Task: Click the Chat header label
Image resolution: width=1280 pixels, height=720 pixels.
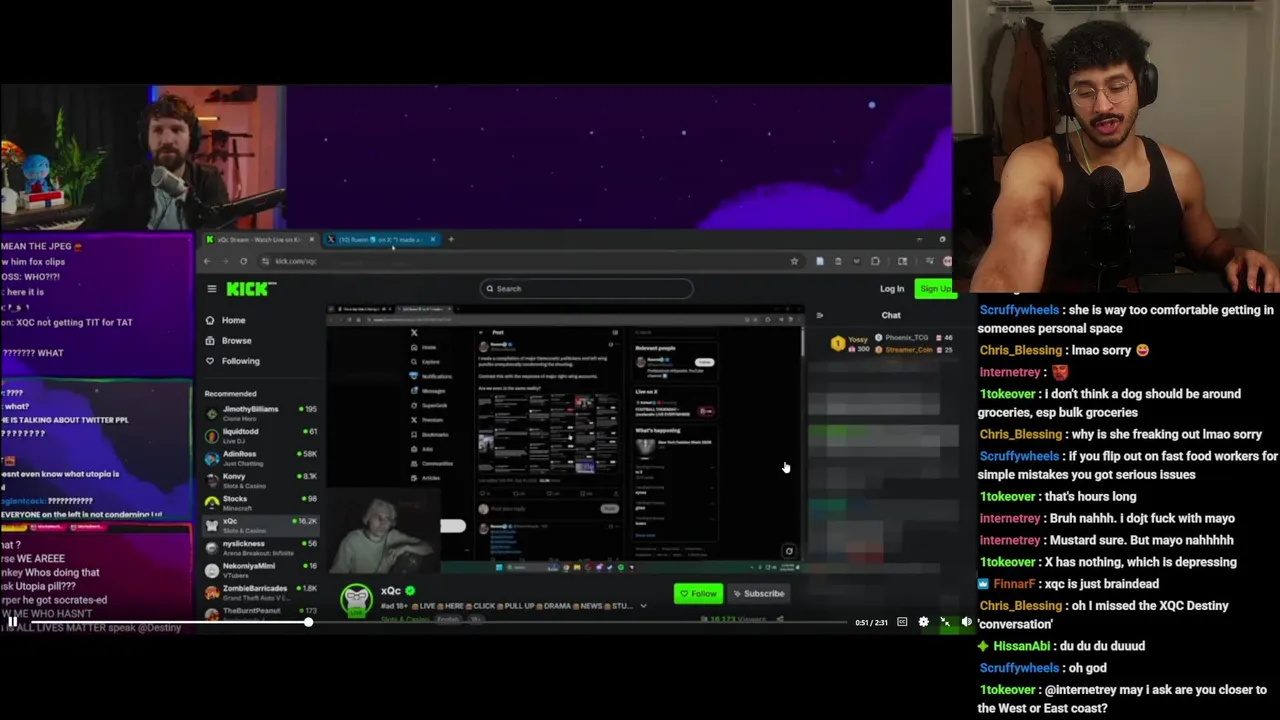Action: point(890,316)
